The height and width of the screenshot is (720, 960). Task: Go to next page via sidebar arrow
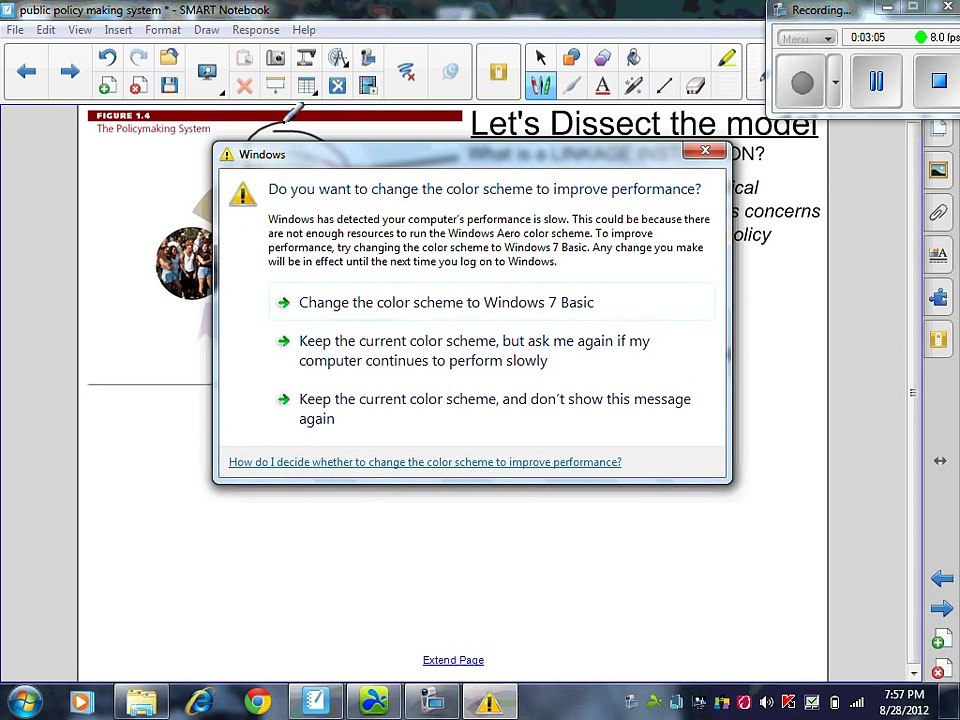coord(941,609)
